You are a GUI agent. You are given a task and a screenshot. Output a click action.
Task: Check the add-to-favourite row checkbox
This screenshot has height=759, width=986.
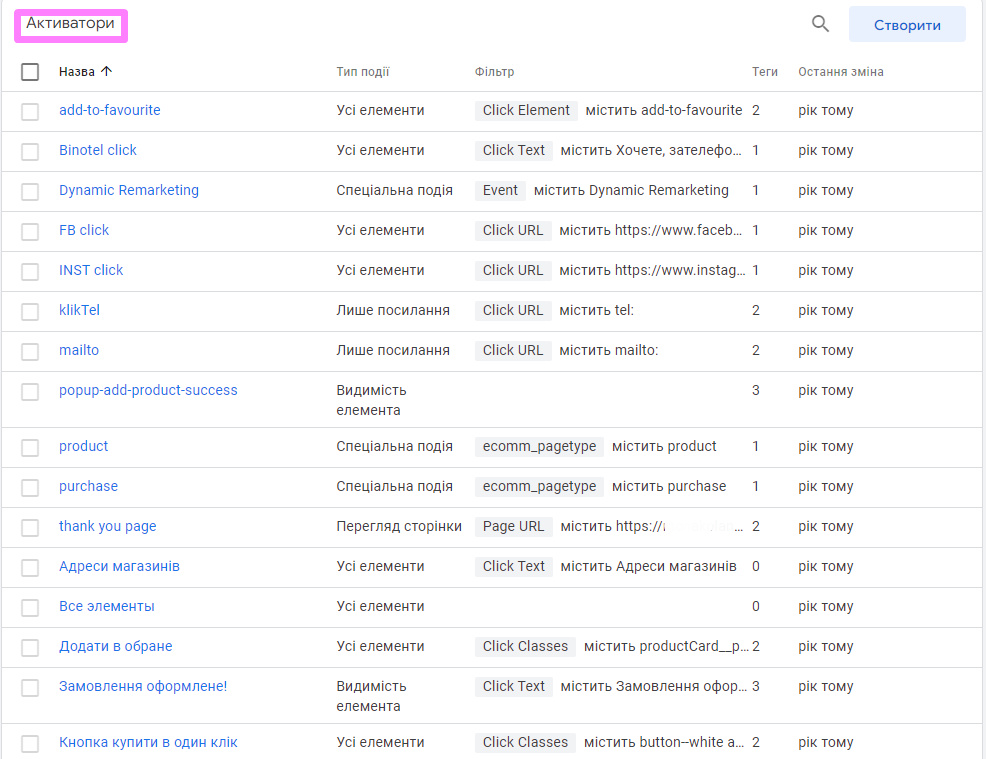tap(30, 111)
